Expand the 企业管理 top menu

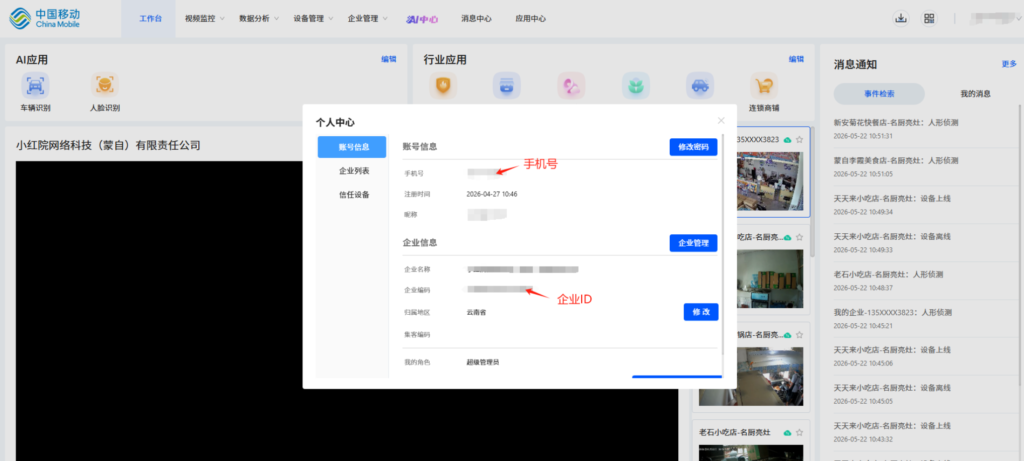[367, 19]
